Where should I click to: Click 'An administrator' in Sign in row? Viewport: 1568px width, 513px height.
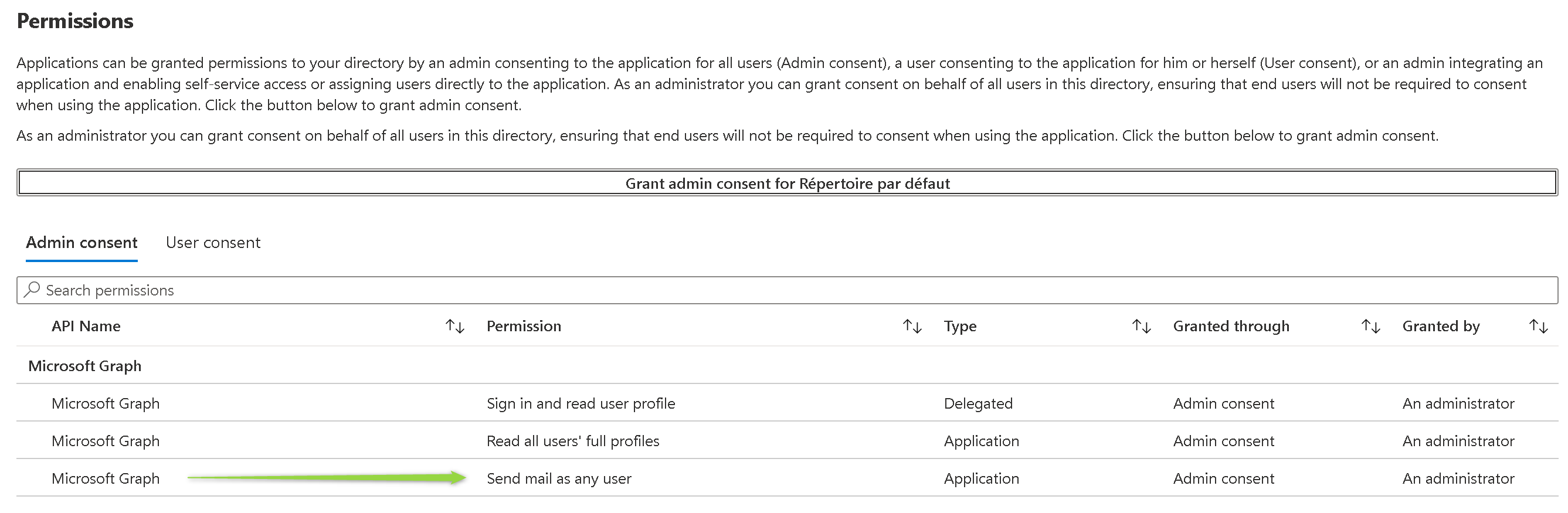[x=1458, y=403]
